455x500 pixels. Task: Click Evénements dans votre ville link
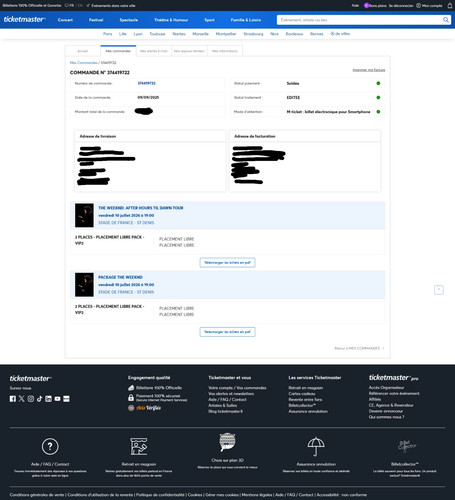(x=111, y=6)
